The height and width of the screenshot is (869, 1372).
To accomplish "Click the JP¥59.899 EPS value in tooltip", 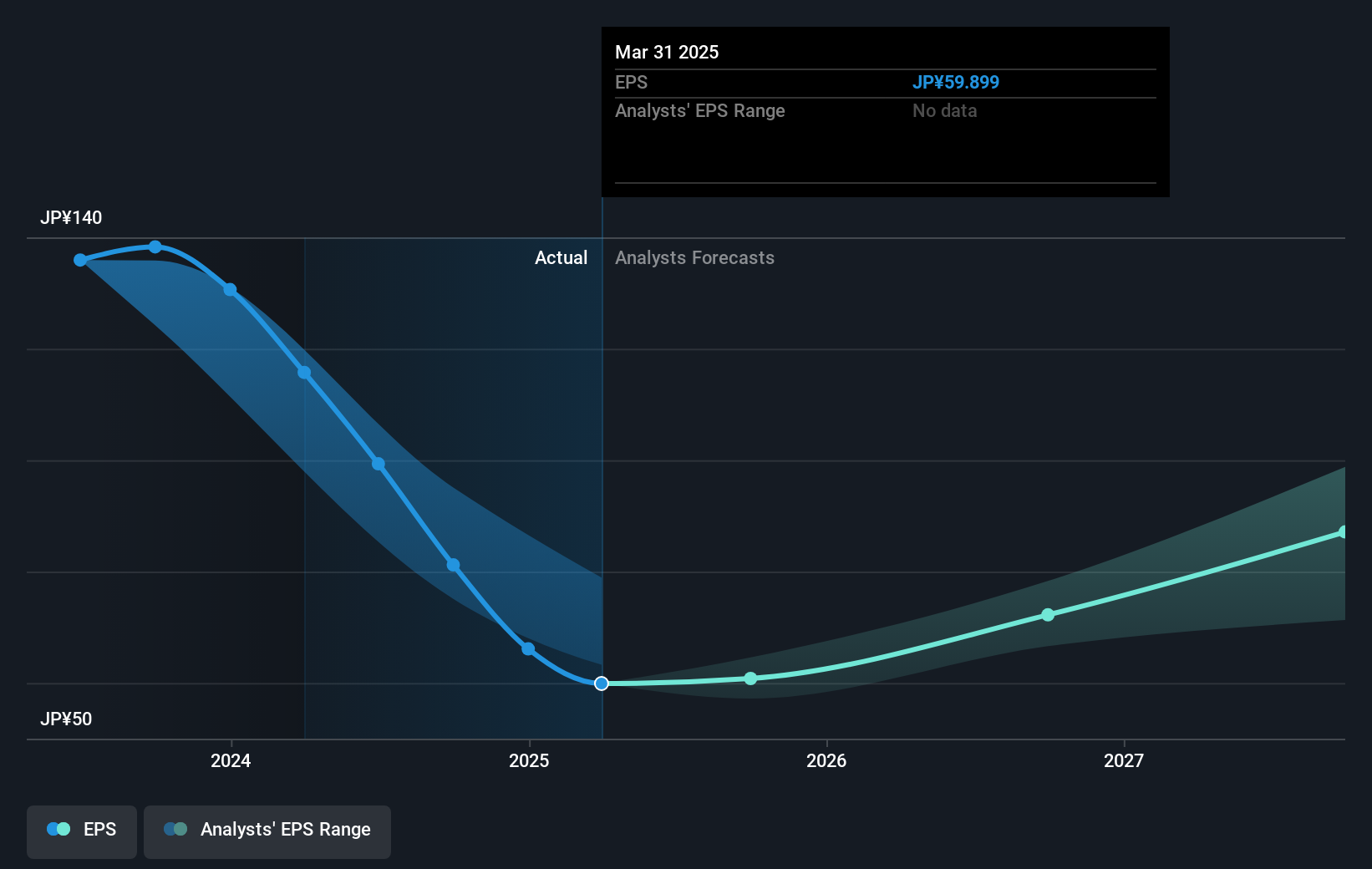I will (x=956, y=83).
